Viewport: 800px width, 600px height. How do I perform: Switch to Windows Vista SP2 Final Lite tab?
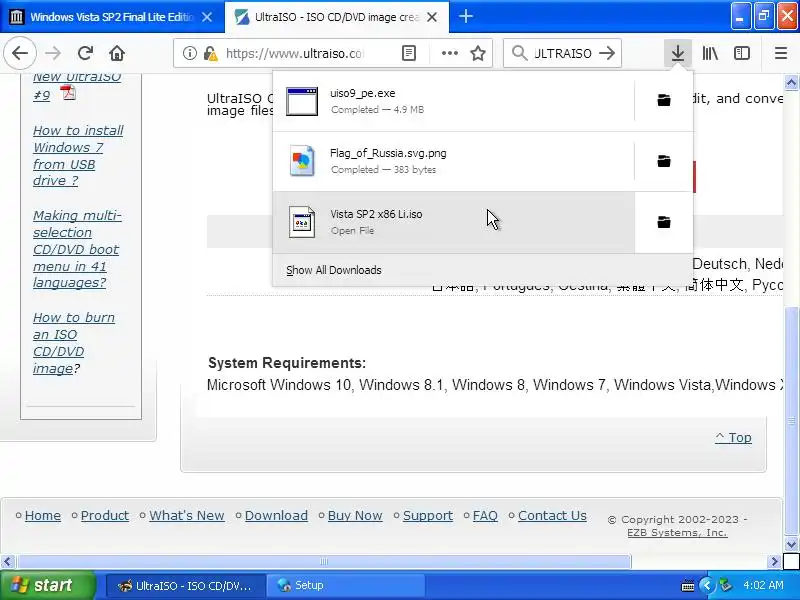[112, 17]
